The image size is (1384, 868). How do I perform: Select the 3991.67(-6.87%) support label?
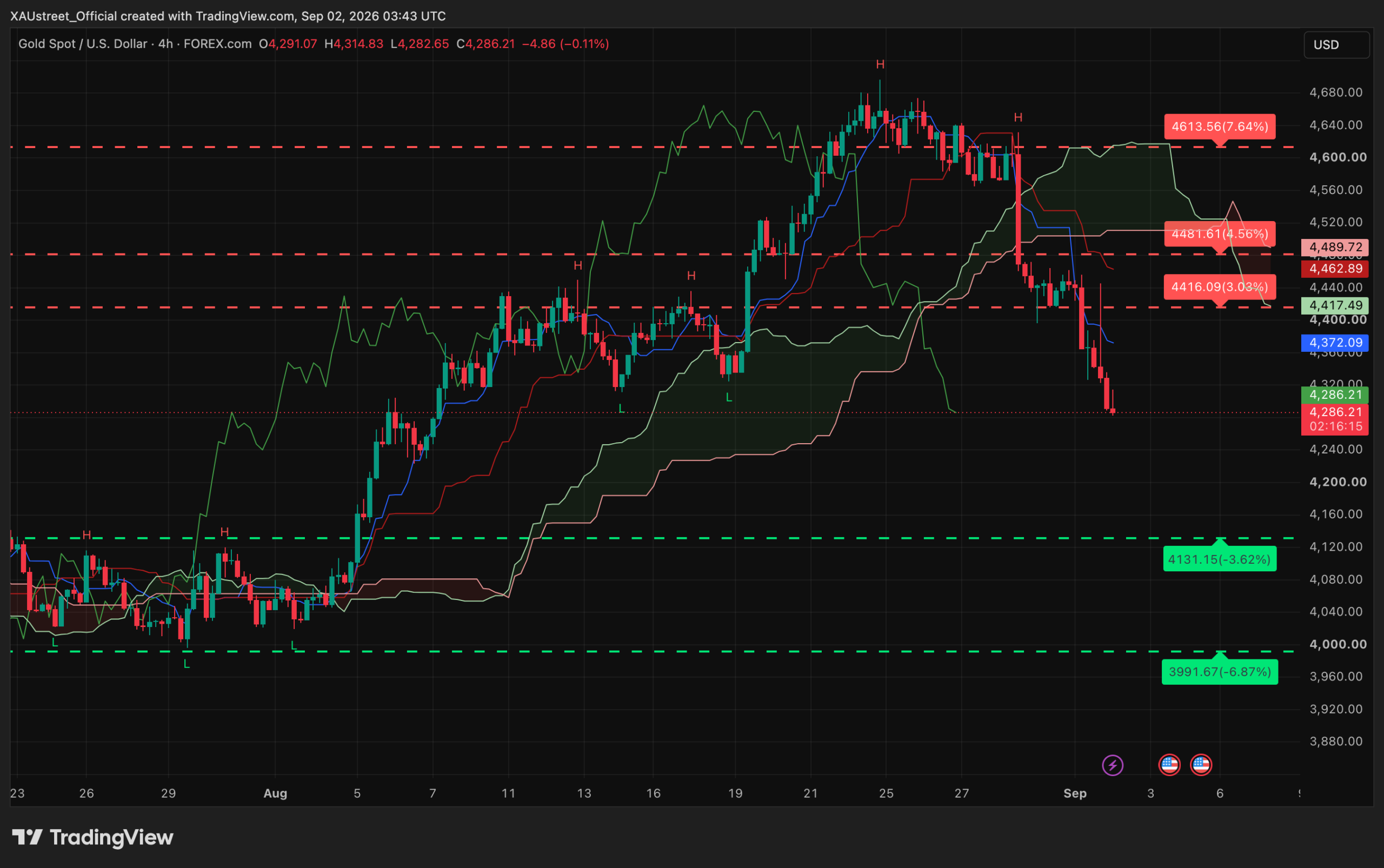click(1220, 672)
